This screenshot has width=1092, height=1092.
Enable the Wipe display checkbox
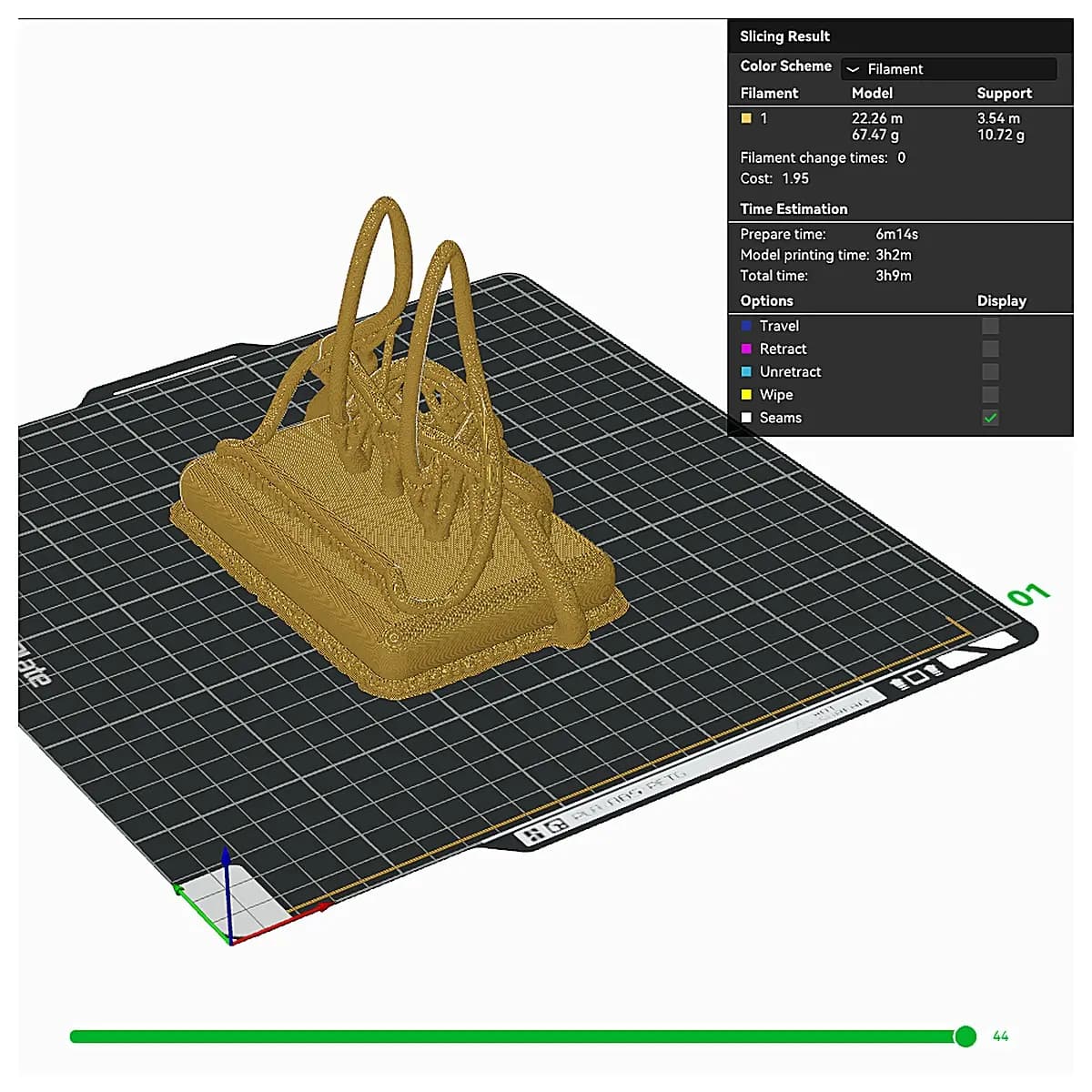click(x=990, y=394)
